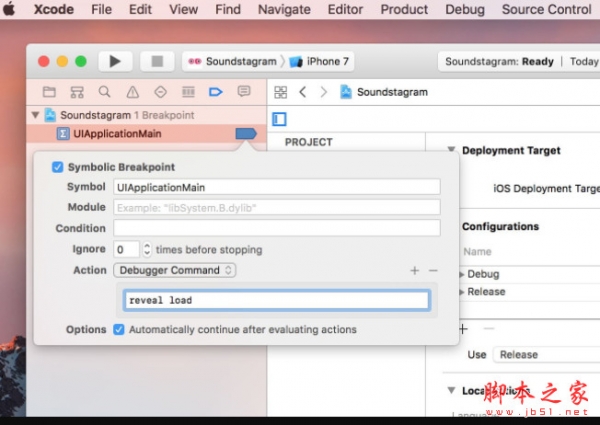The height and width of the screenshot is (425, 600).
Task: Click the reveal load command field
Action: pyautogui.click(x=277, y=300)
